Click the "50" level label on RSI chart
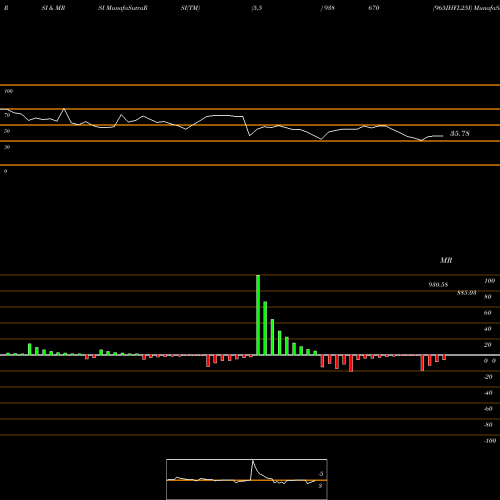Screen dimensions: 500x500 [7, 131]
